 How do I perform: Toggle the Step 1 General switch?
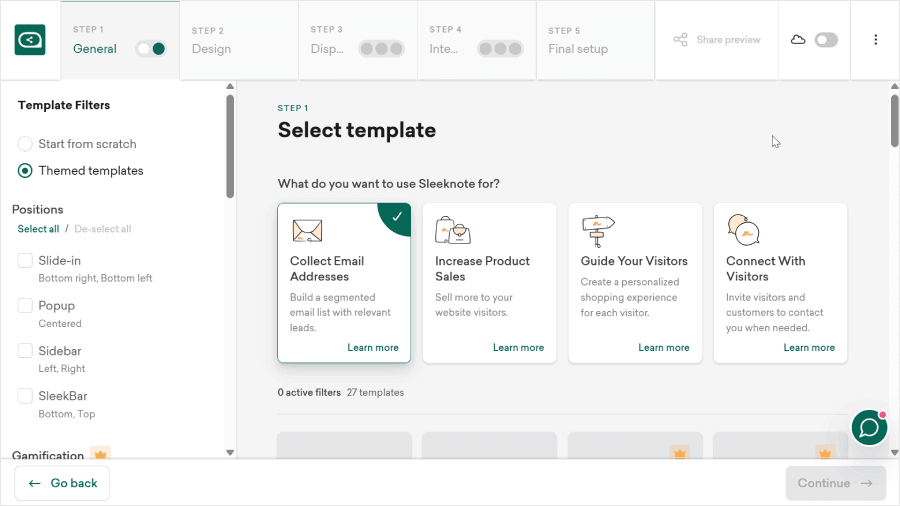(x=151, y=49)
